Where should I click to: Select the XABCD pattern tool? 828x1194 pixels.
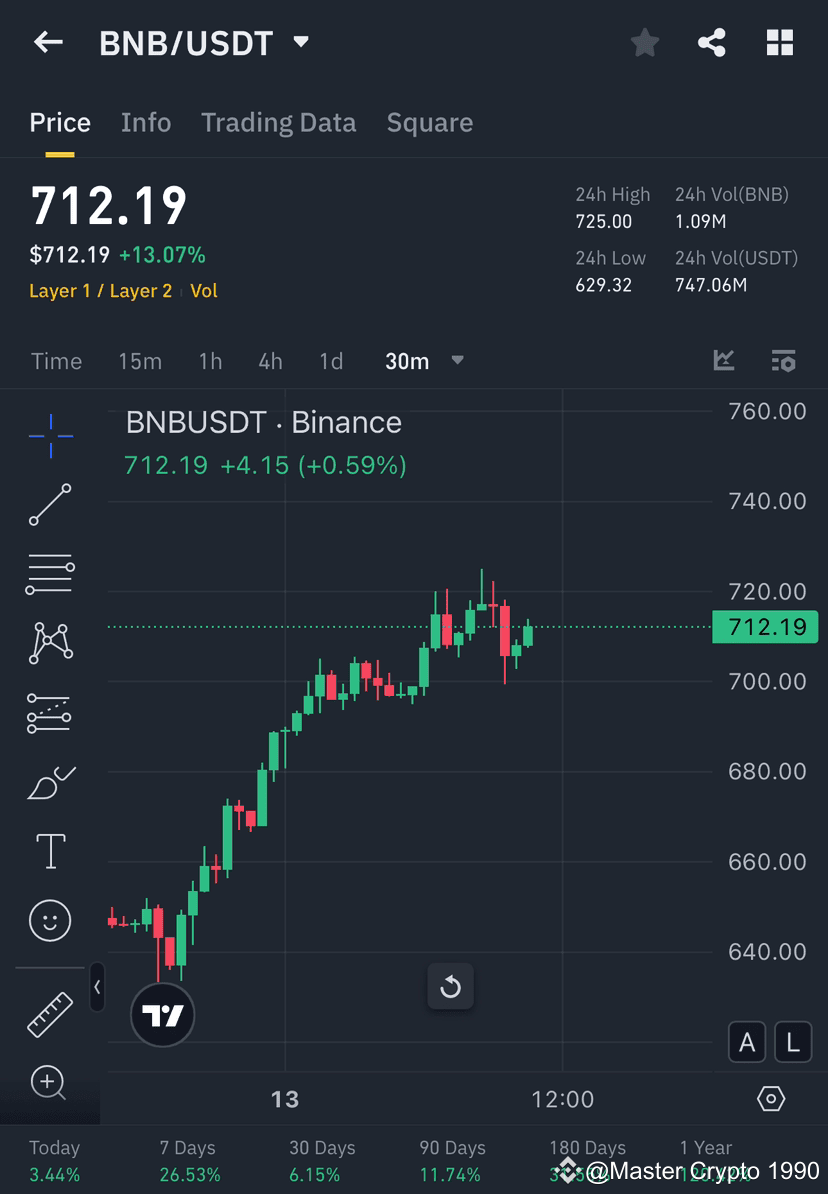[x=50, y=643]
